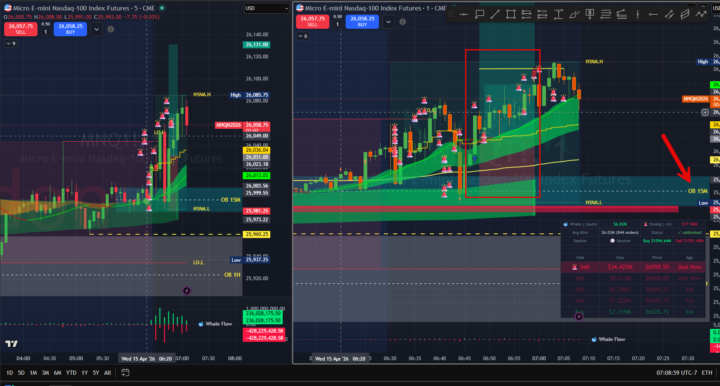Select the 6M time range
The image size is (720, 386).
(x=57, y=373)
